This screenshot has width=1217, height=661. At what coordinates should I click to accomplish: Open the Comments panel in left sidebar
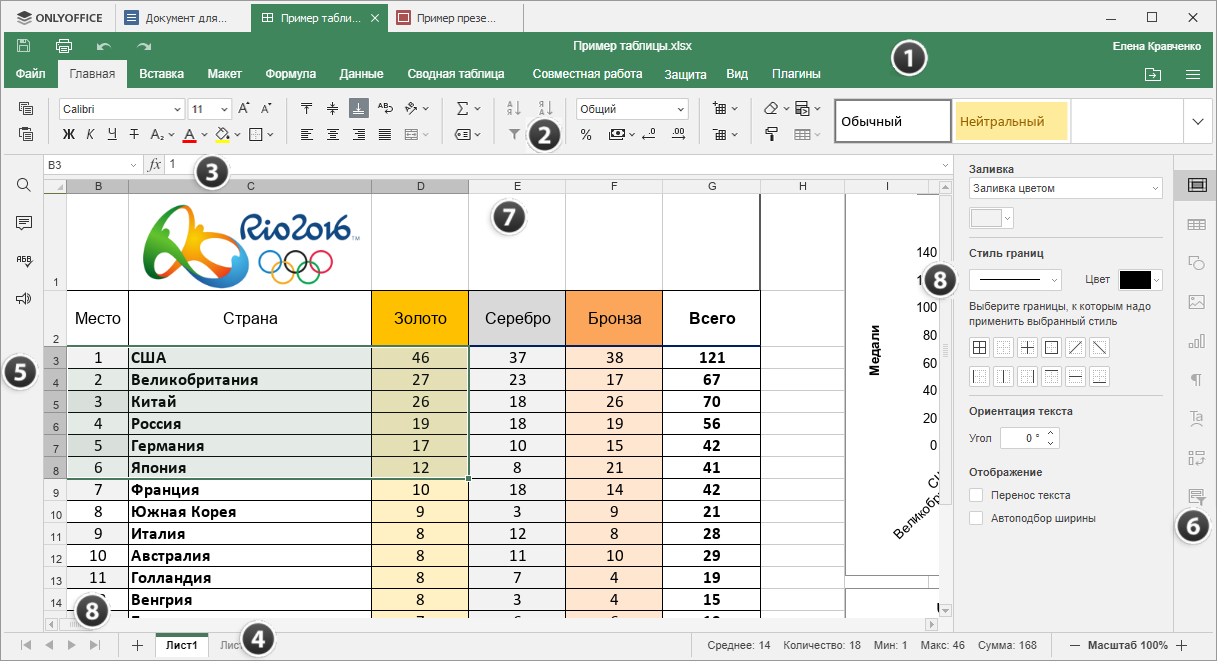pos(24,223)
